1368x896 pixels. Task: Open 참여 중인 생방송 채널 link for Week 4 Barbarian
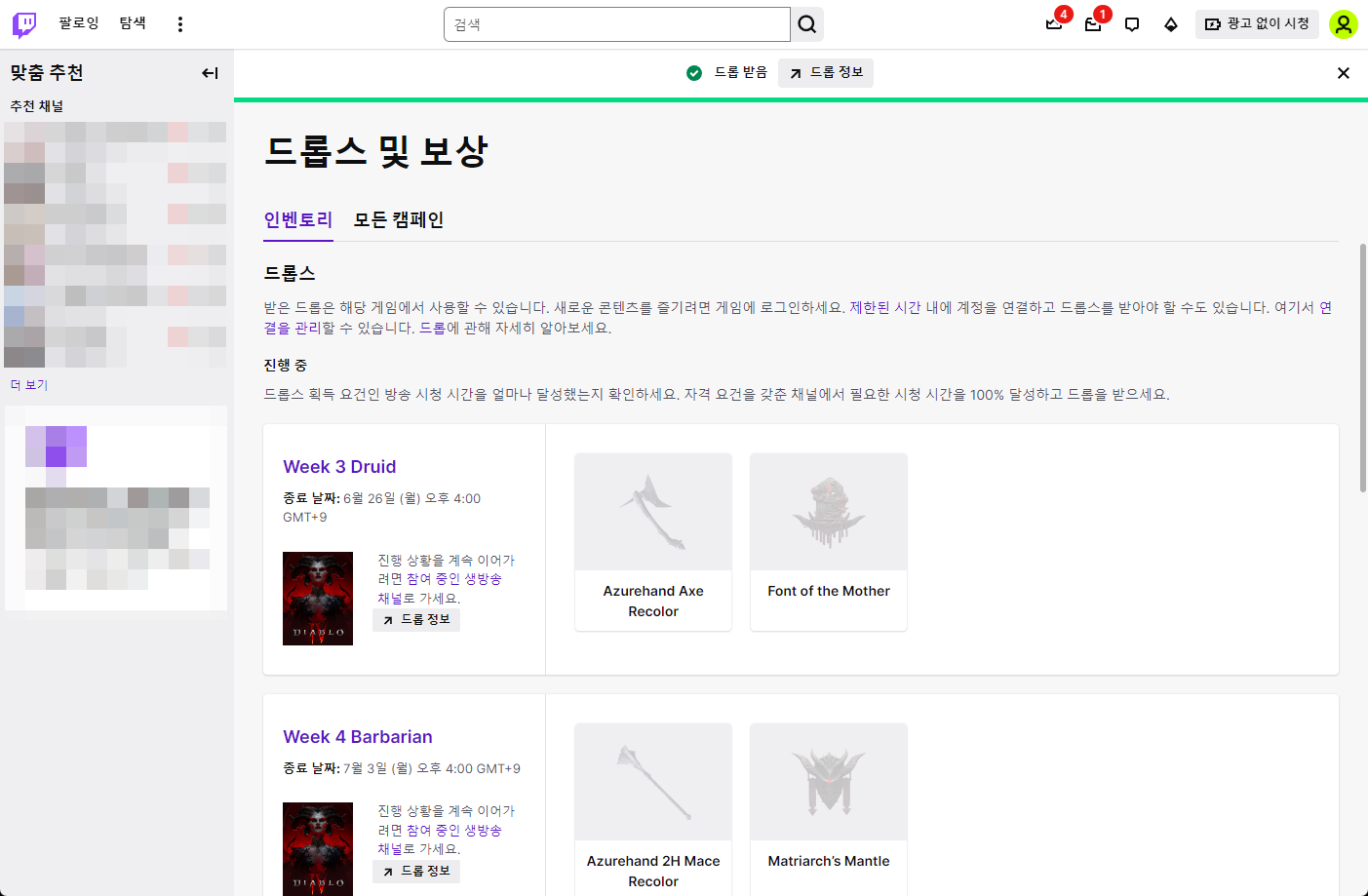click(x=440, y=839)
